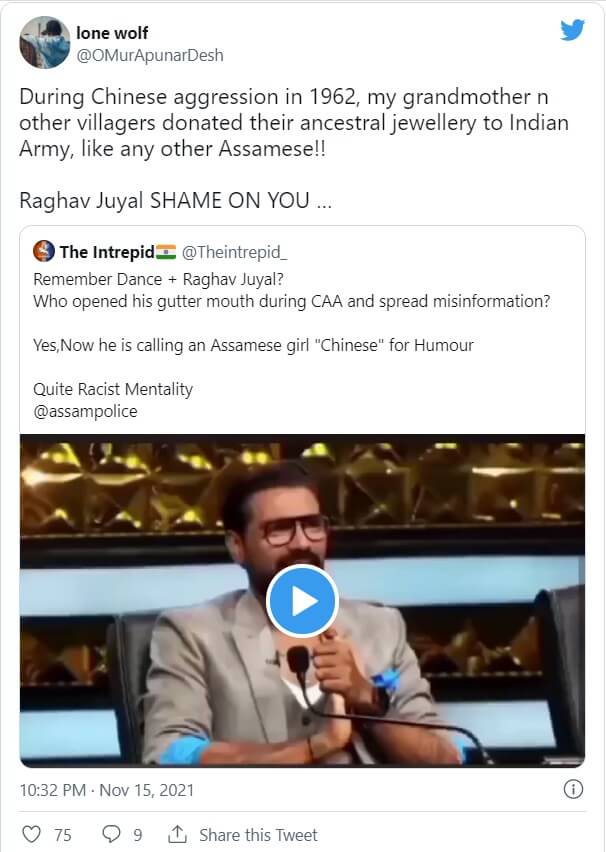Image resolution: width=606 pixels, height=852 pixels.
Task: Click the 75 likes count
Action: [x=62, y=835]
